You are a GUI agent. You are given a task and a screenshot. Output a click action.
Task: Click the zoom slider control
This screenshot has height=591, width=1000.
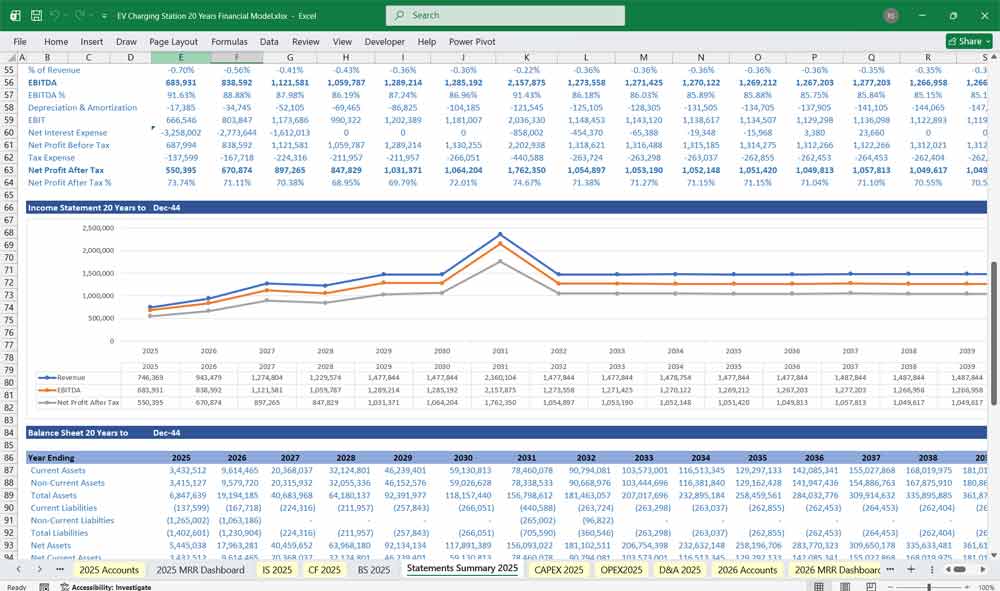pyautogui.click(x=929, y=585)
